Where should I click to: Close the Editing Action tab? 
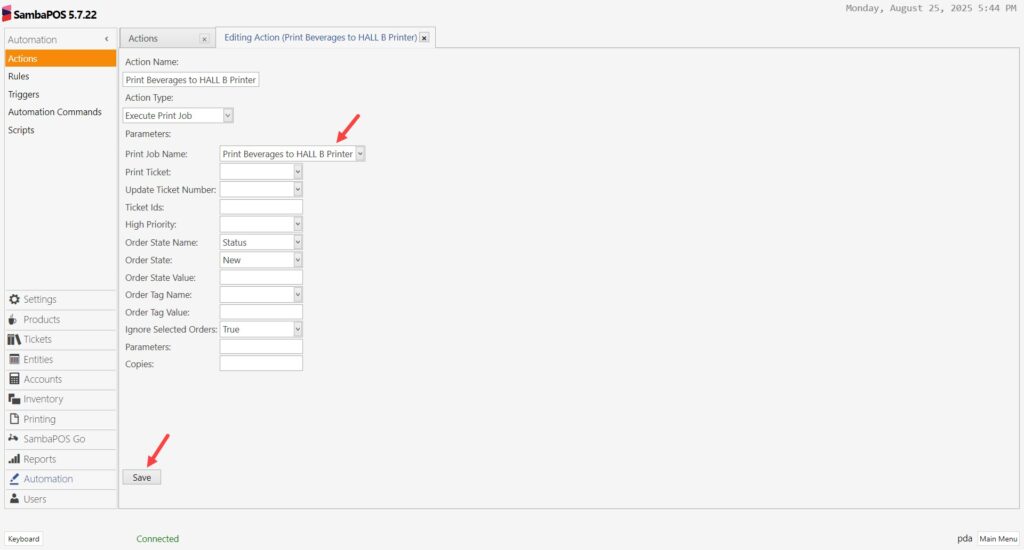coord(424,38)
